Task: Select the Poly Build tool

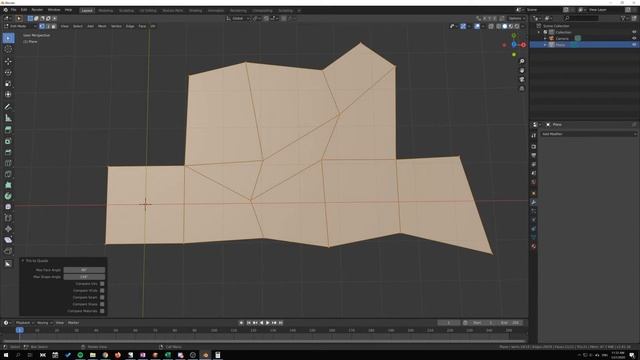Action: pyautogui.click(x=8, y=185)
